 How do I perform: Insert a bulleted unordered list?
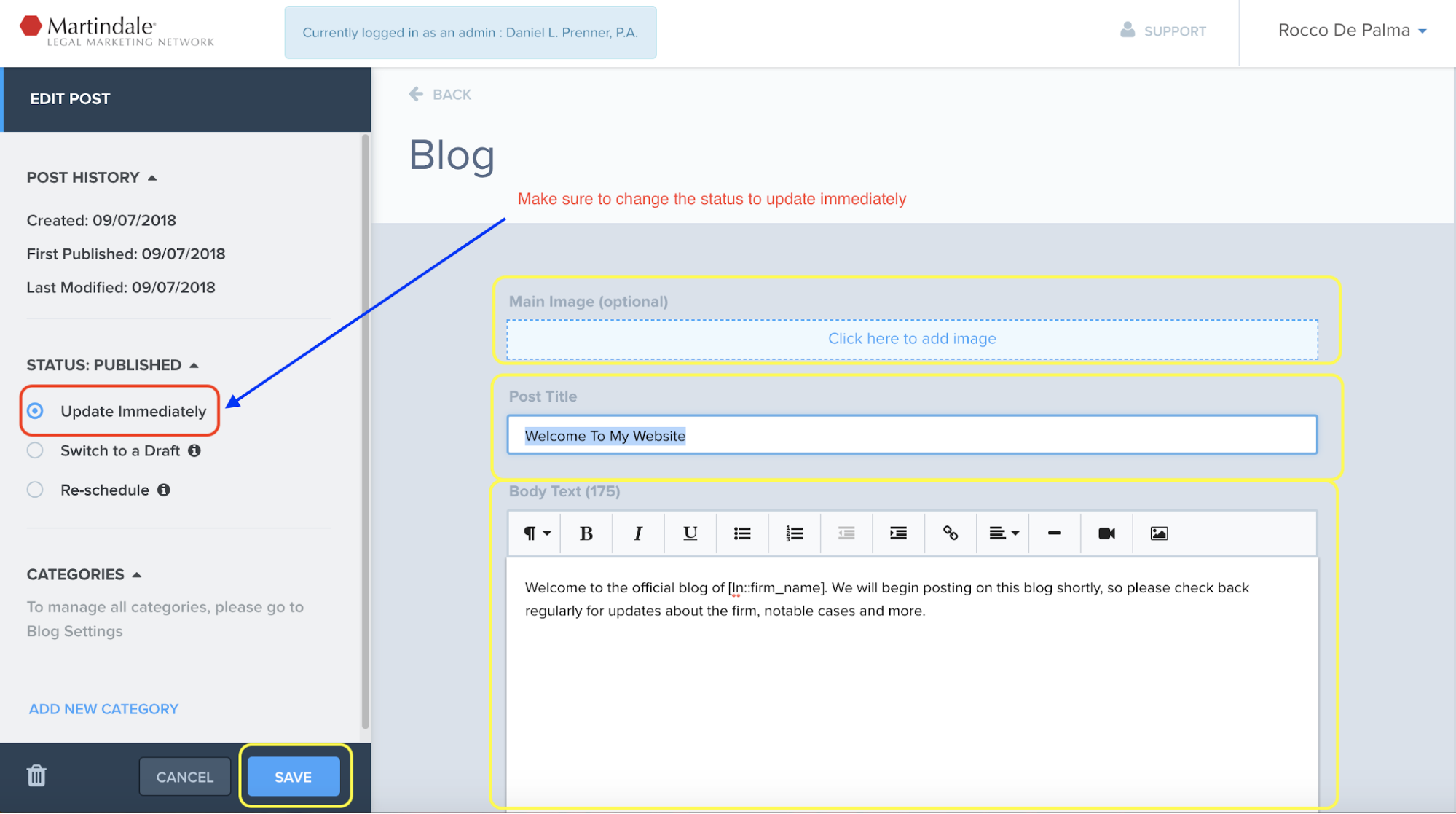742,533
